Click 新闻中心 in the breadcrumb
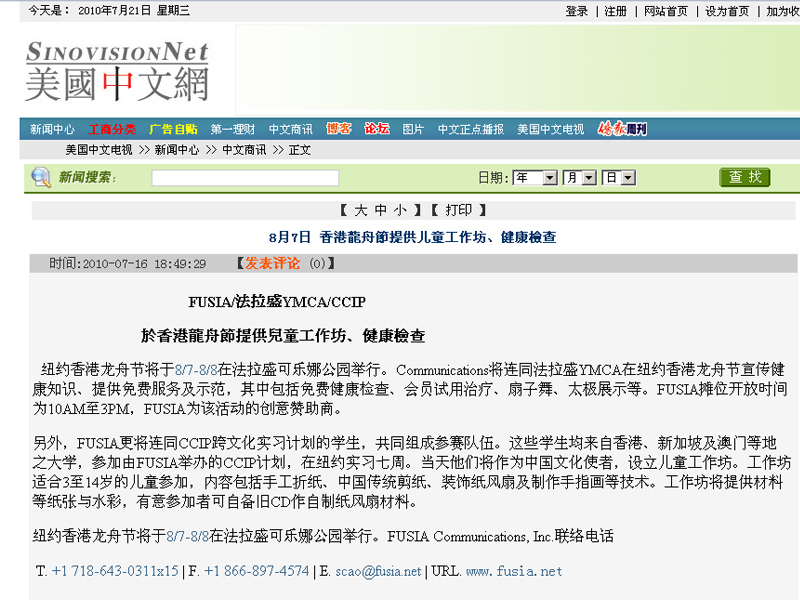The image size is (800, 600). [x=177, y=150]
